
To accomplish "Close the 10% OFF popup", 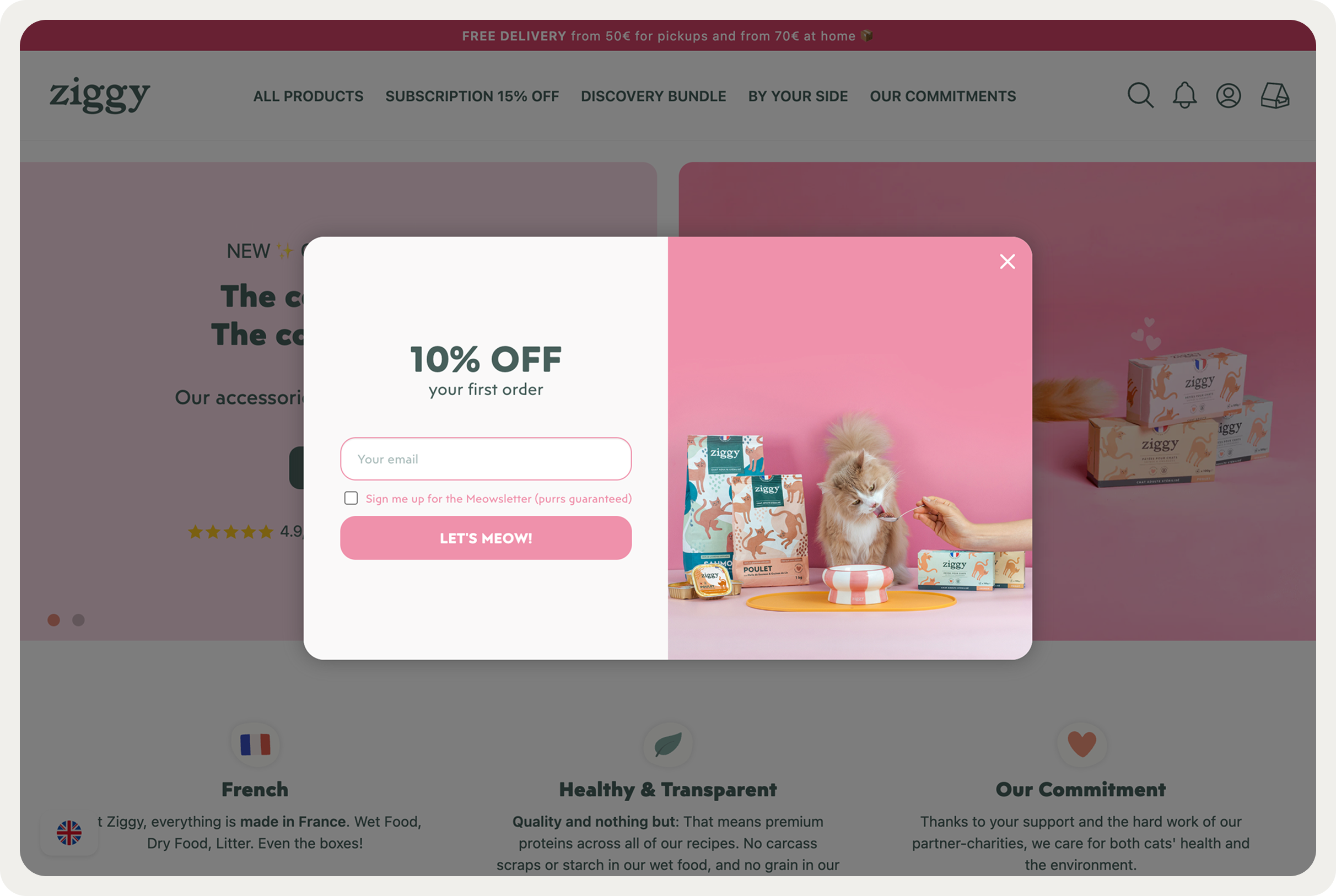I will pos(1008,262).
